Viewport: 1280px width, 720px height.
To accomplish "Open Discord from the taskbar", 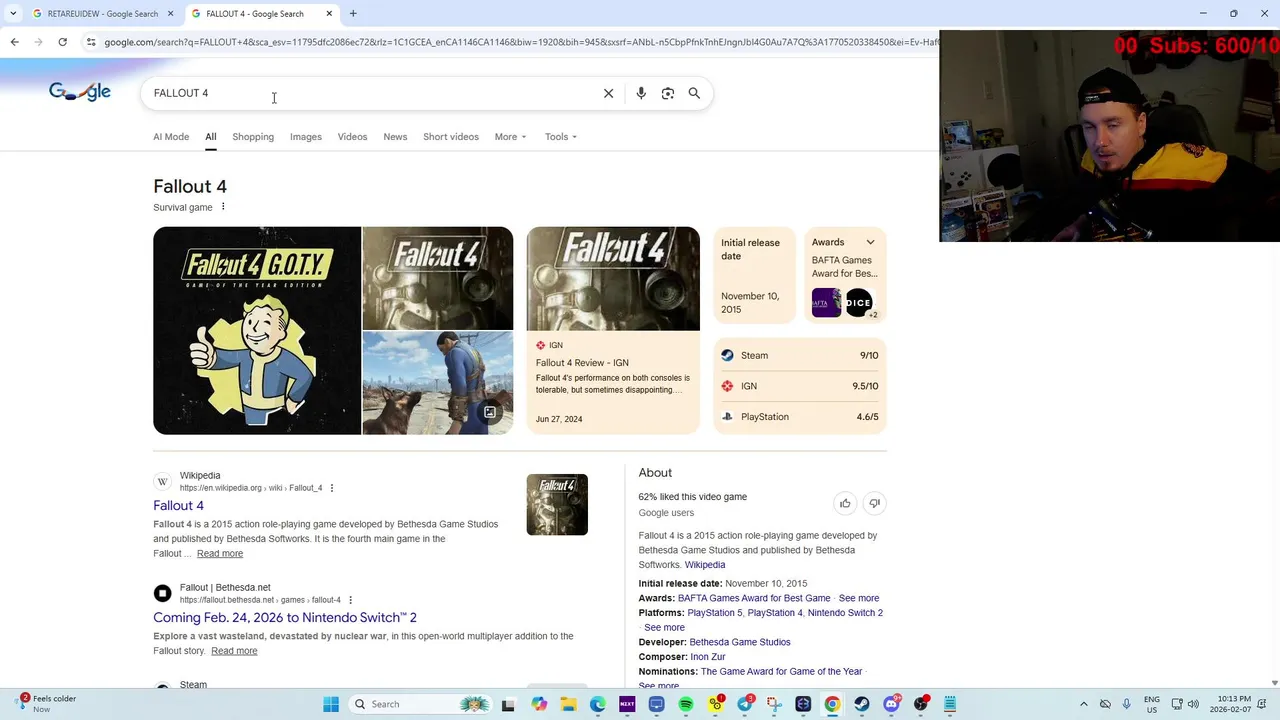I will [x=891, y=704].
